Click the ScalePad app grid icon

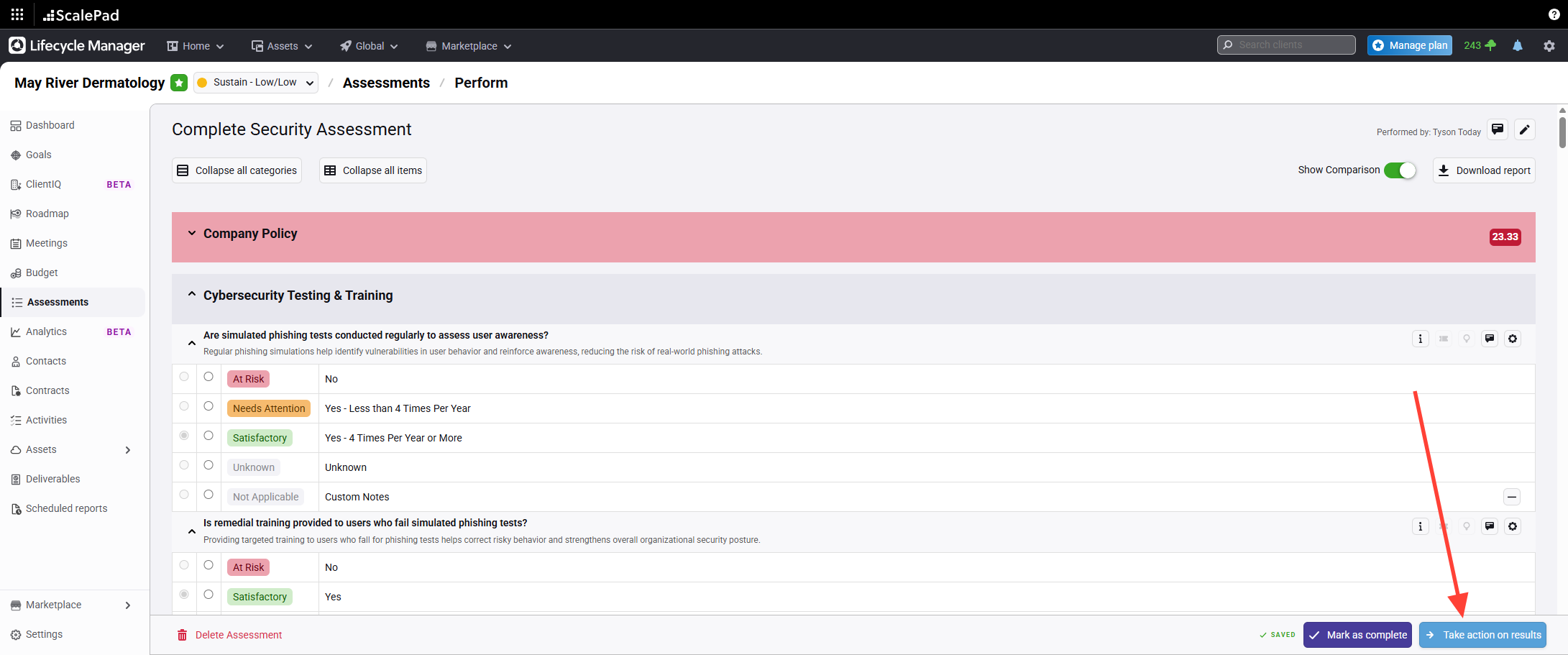(17, 14)
